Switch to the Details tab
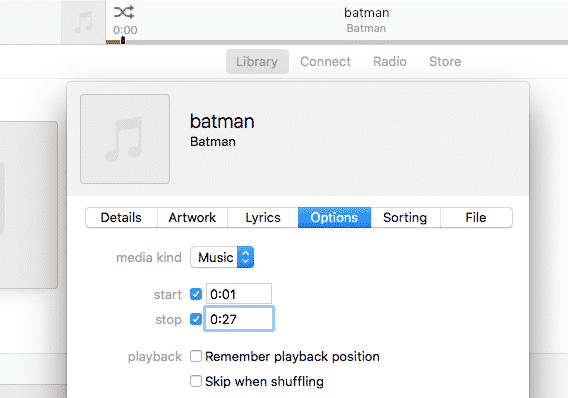 point(121,218)
